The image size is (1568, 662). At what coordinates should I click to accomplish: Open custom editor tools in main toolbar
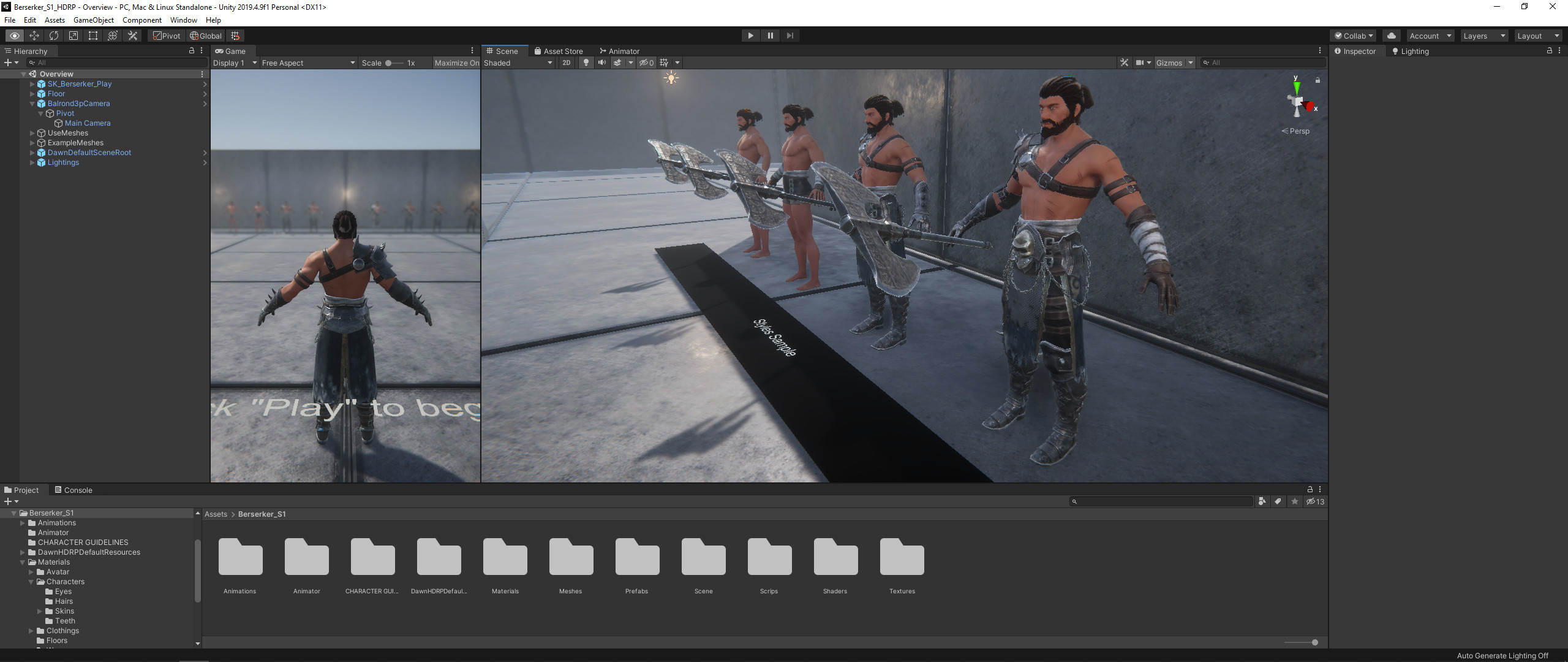[x=132, y=36]
